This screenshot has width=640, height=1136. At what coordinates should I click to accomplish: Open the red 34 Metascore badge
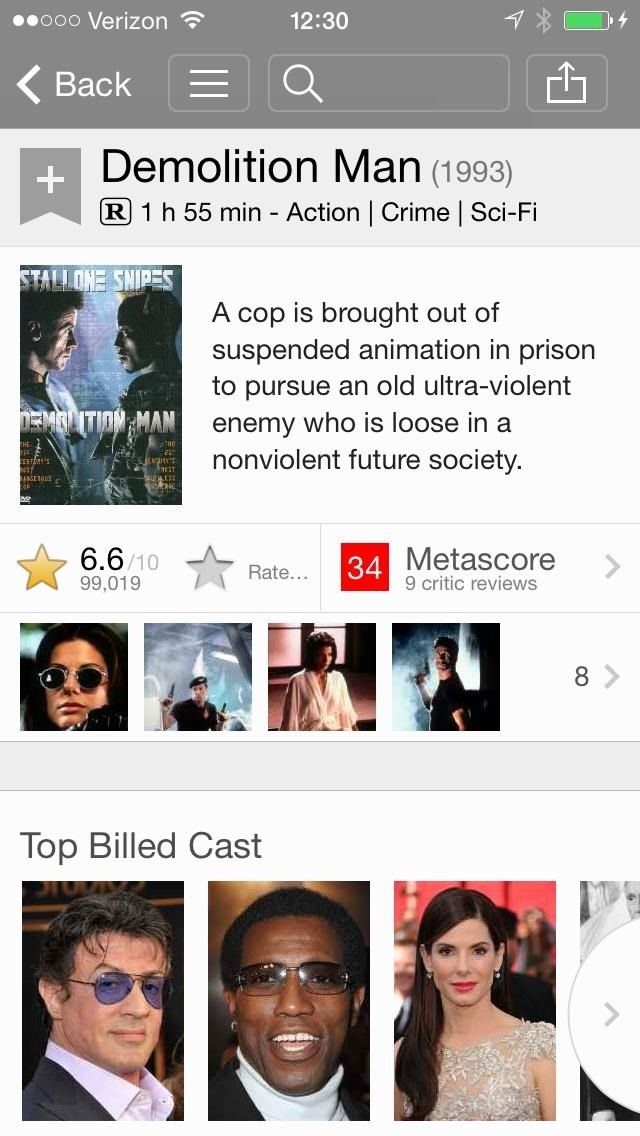tap(365, 567)
